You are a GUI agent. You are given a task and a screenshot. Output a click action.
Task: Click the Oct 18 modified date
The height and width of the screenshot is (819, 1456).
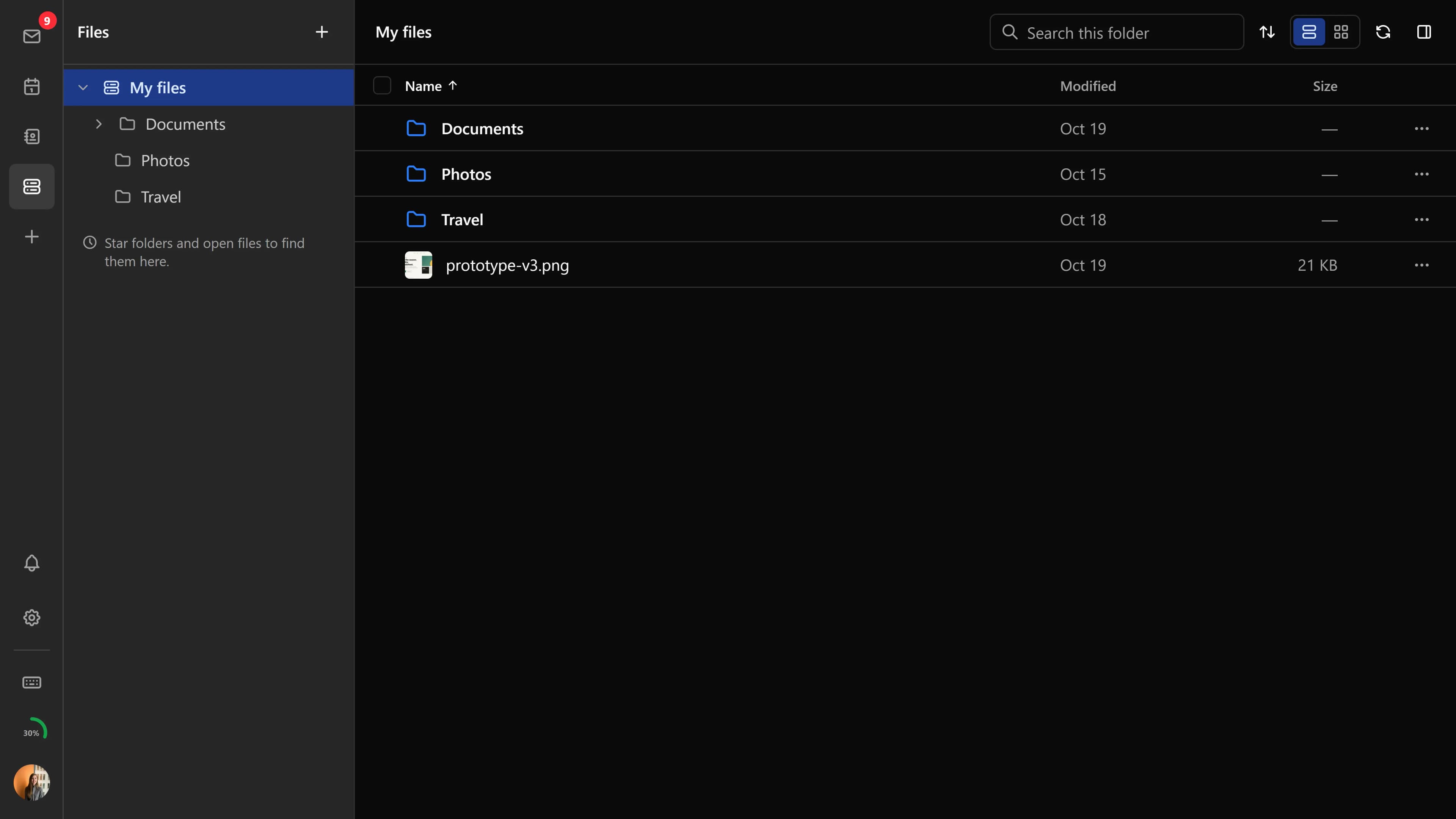(1083, 220)
